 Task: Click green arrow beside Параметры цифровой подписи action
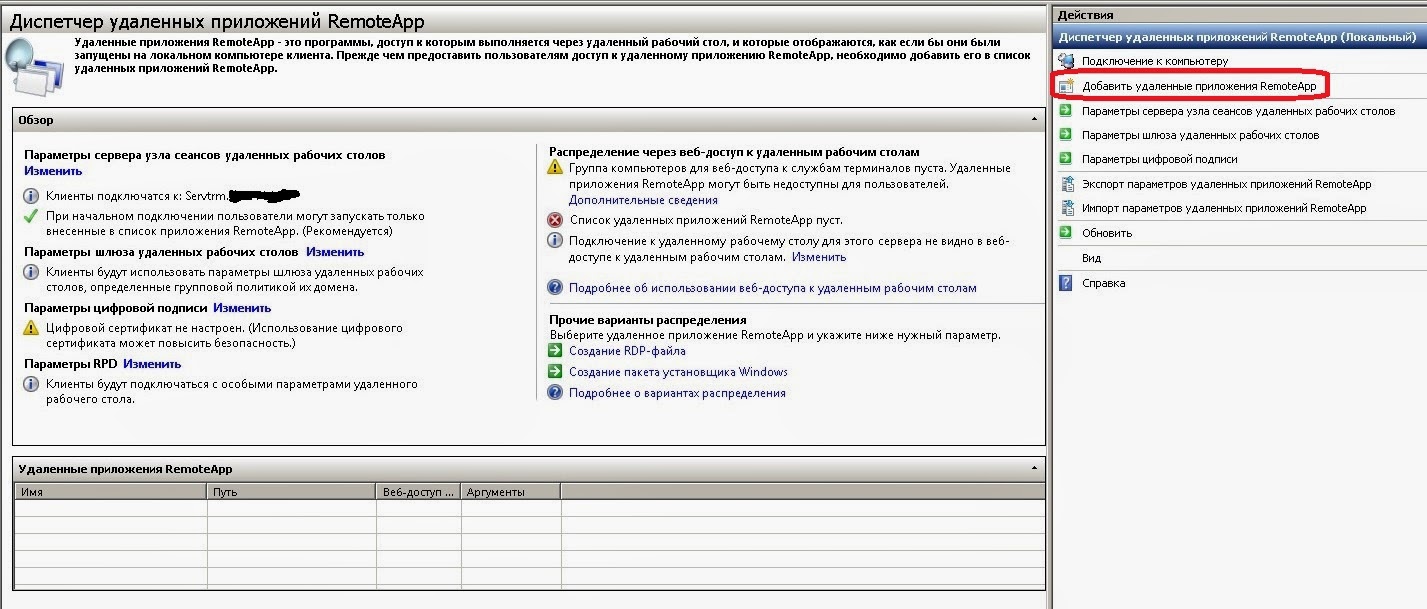pos(1066,159)
